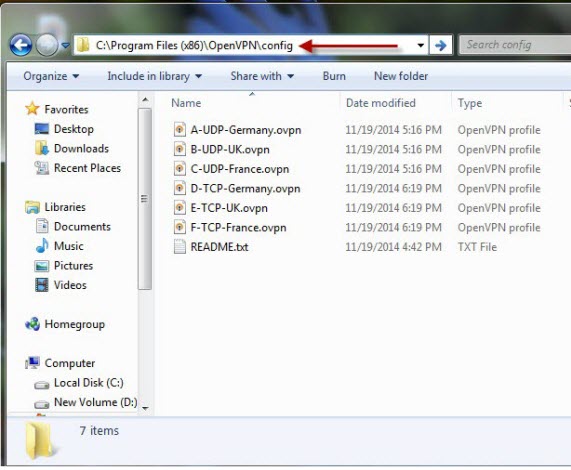Viewport: 571px width, 470px height.
Task: Select the Libraries label
Action: (x=65, y=207)
